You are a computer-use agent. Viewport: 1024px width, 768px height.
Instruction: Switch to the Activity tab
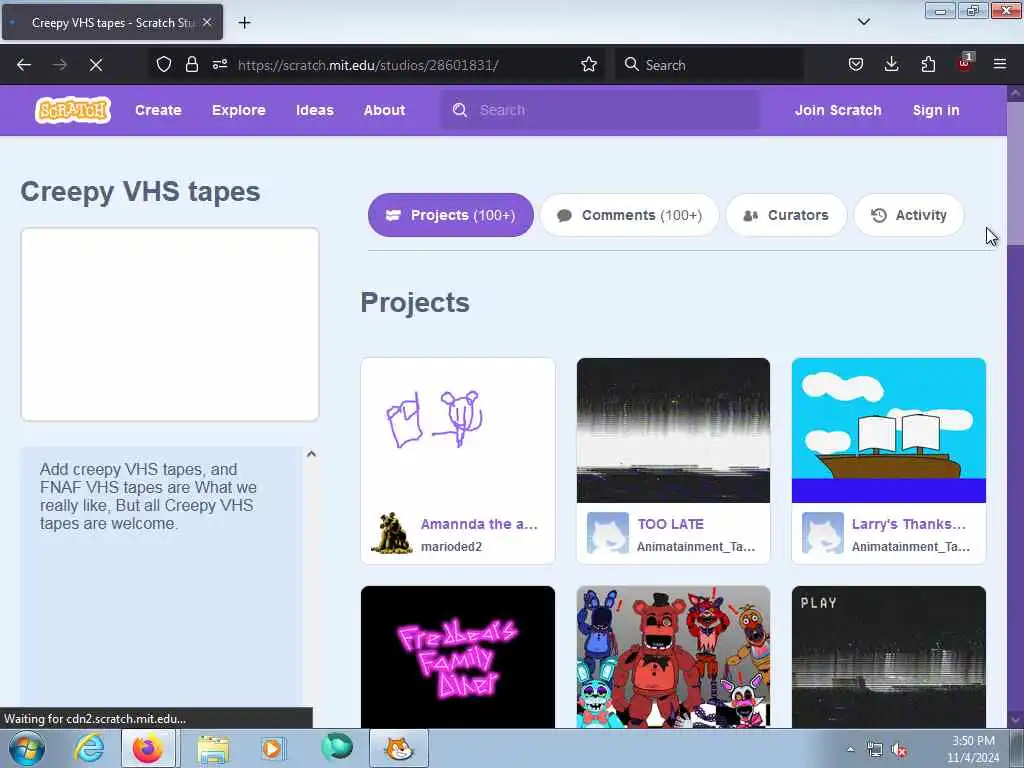click(x=908, y=215)
